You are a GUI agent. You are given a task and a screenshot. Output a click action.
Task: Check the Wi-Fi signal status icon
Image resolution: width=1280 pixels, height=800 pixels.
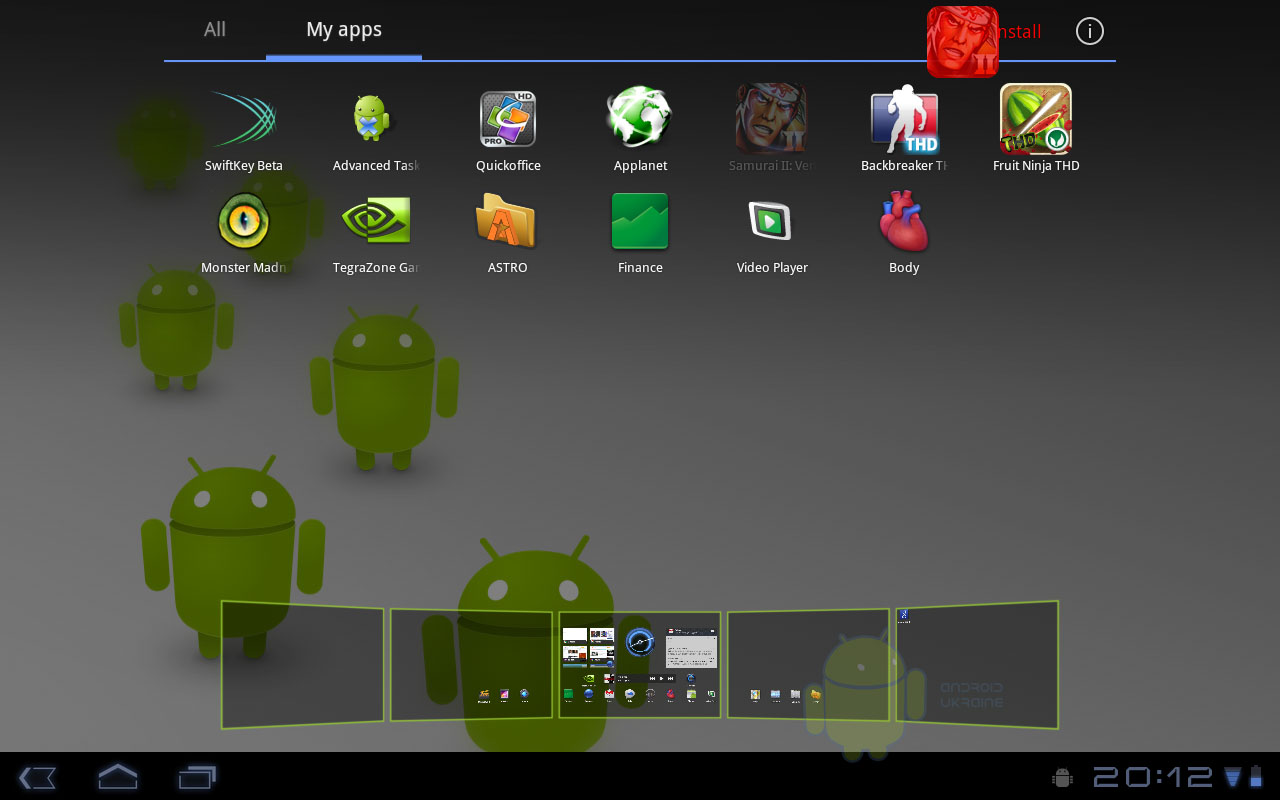(x=1233, y=777)
